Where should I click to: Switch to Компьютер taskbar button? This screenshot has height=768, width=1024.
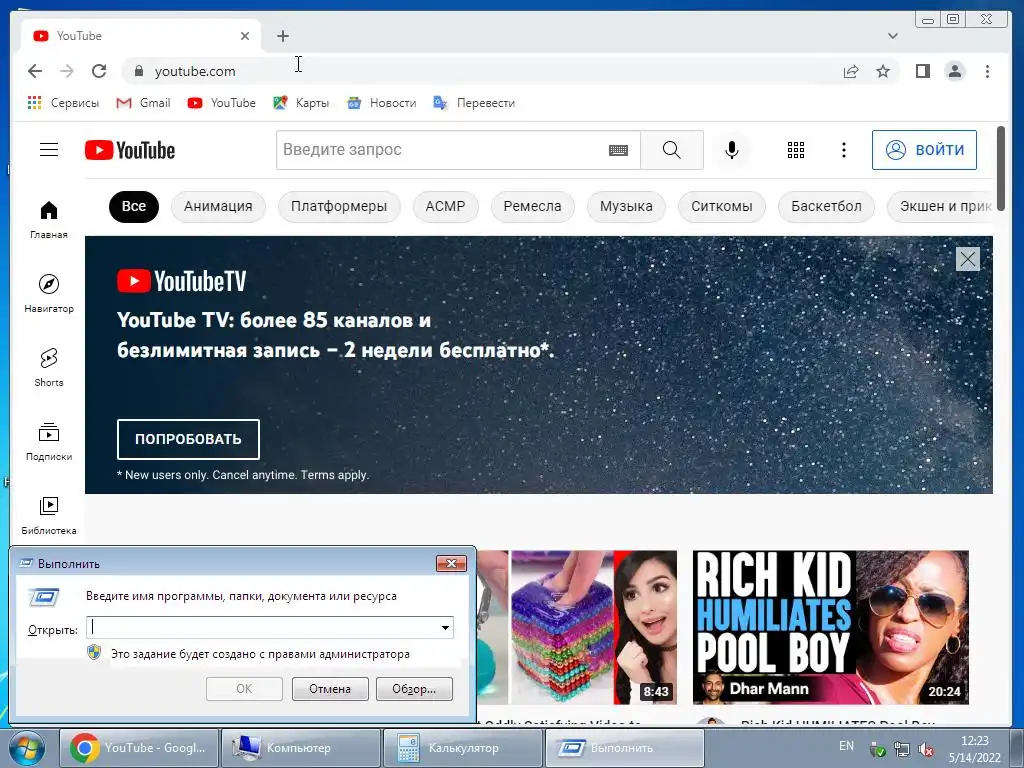click(300, 748)
